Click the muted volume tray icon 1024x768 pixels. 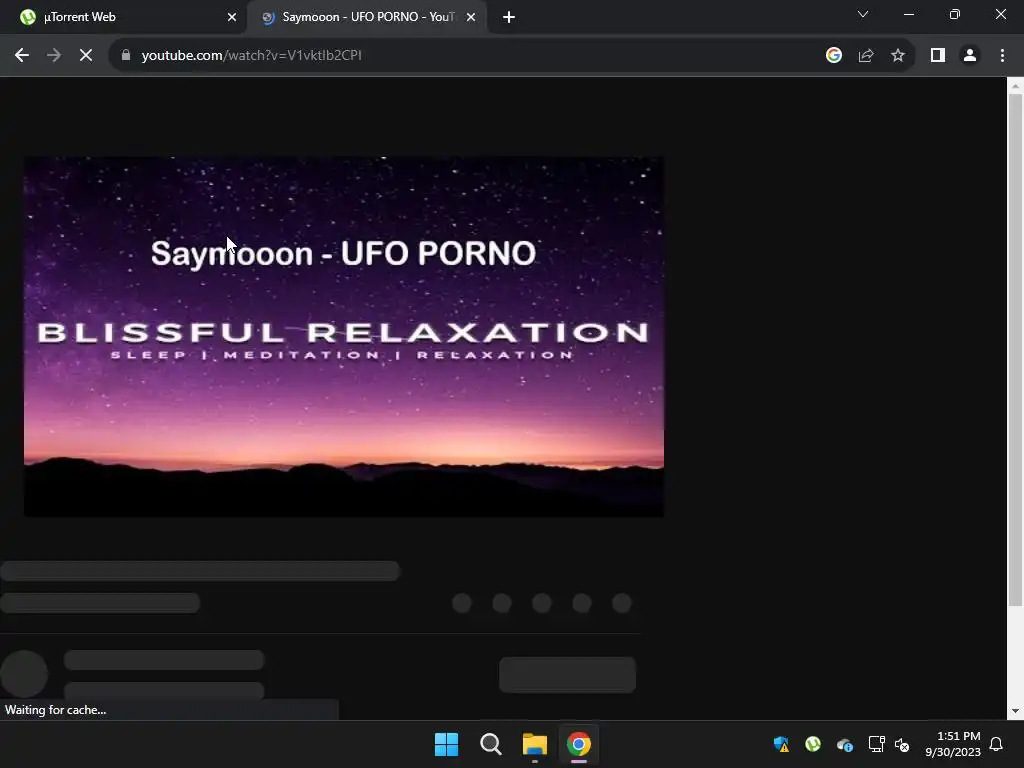(x=902, y=744)
